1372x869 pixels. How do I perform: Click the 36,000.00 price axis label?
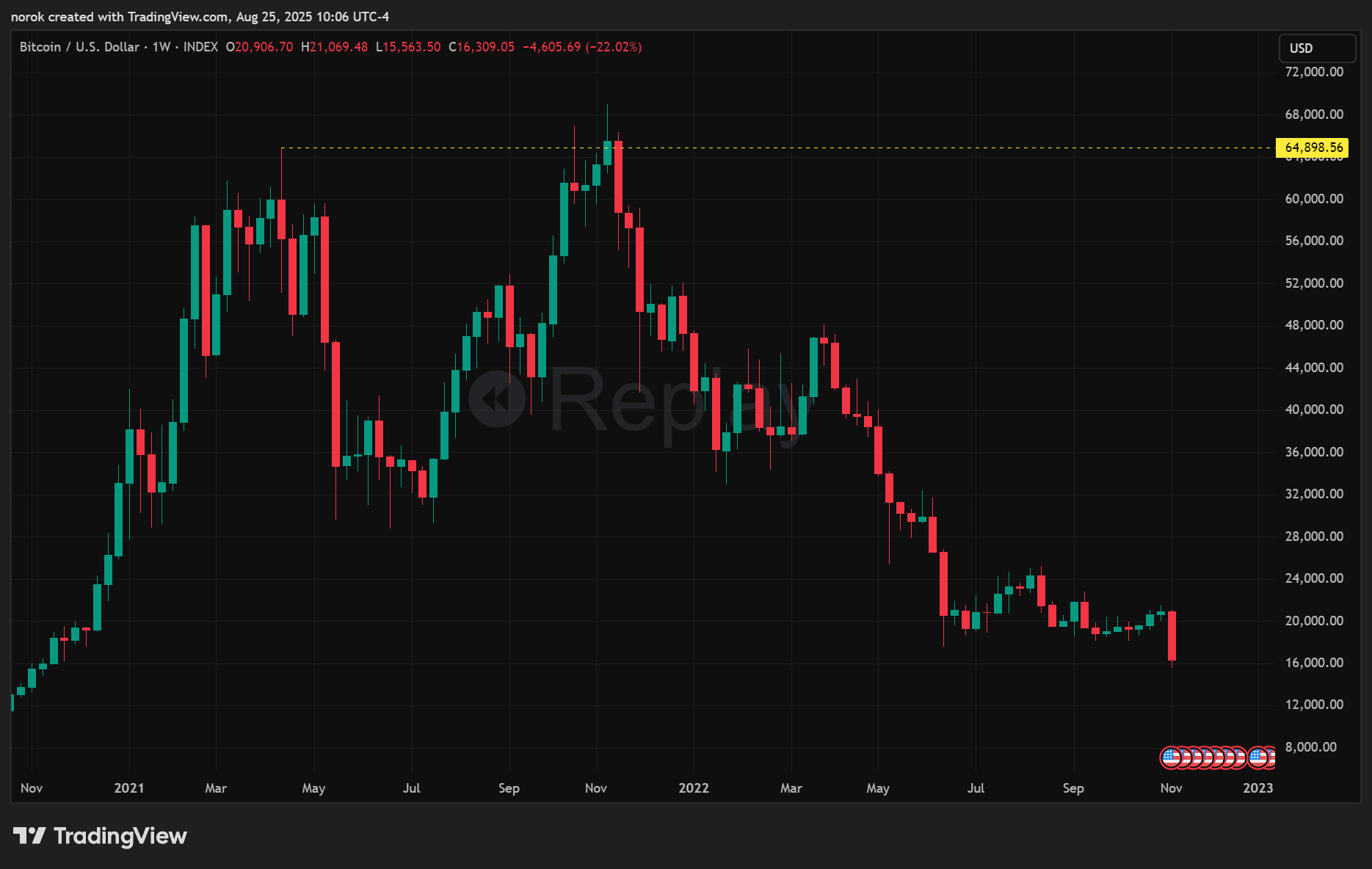[1314, 452]
